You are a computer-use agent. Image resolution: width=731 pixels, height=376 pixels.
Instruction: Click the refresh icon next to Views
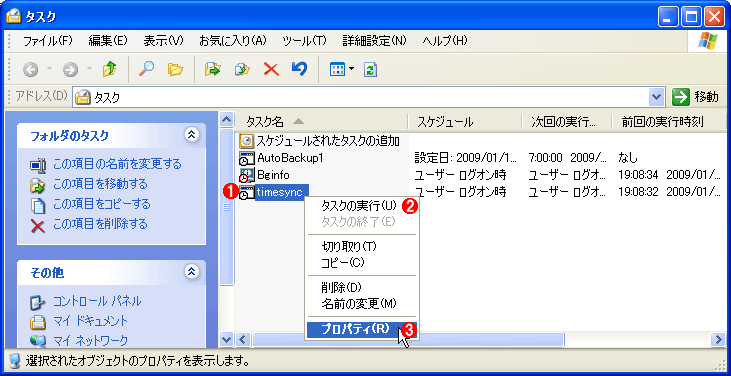click(x=370, y=70)
